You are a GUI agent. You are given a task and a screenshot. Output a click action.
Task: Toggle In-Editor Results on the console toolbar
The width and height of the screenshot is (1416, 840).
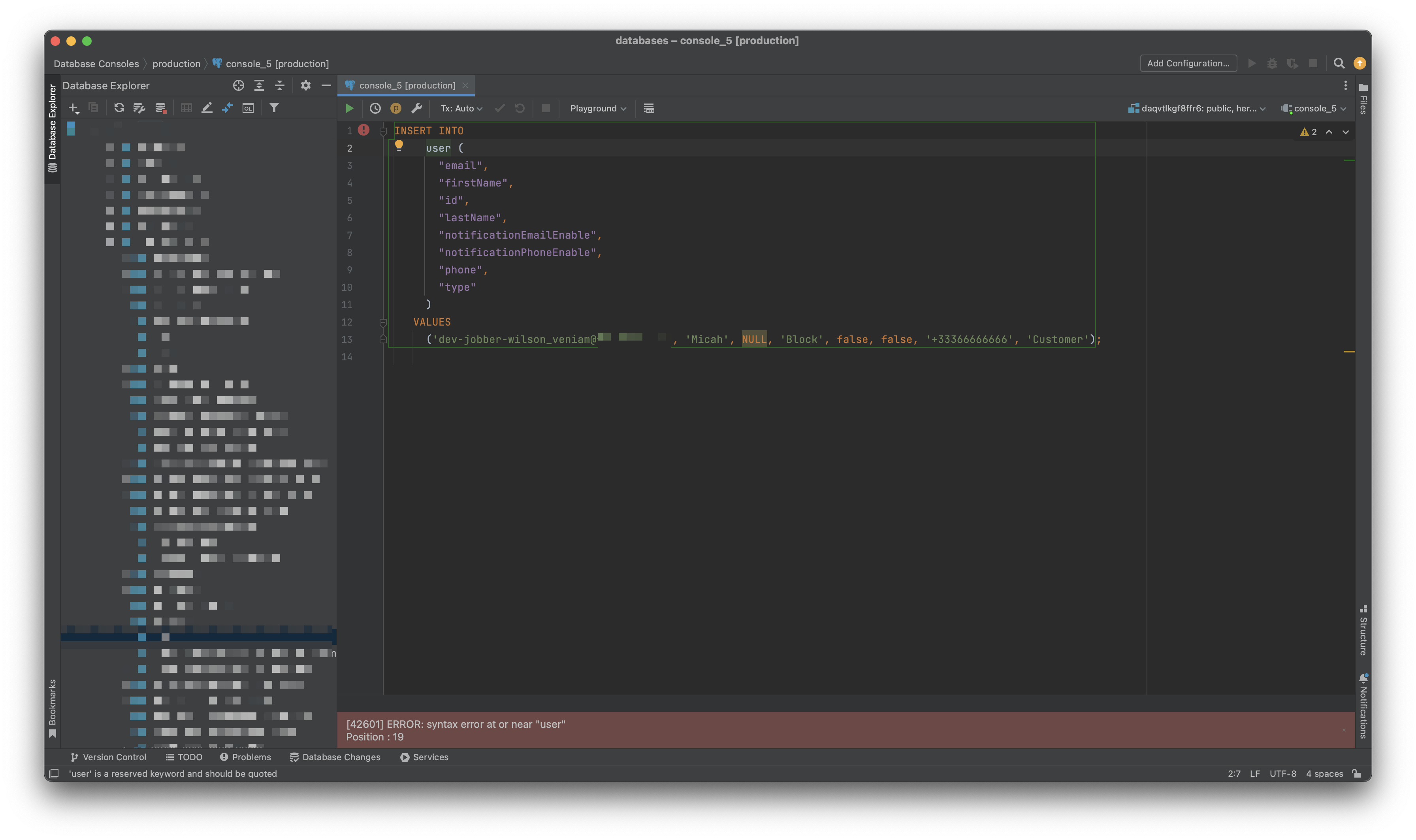[649, 108]
